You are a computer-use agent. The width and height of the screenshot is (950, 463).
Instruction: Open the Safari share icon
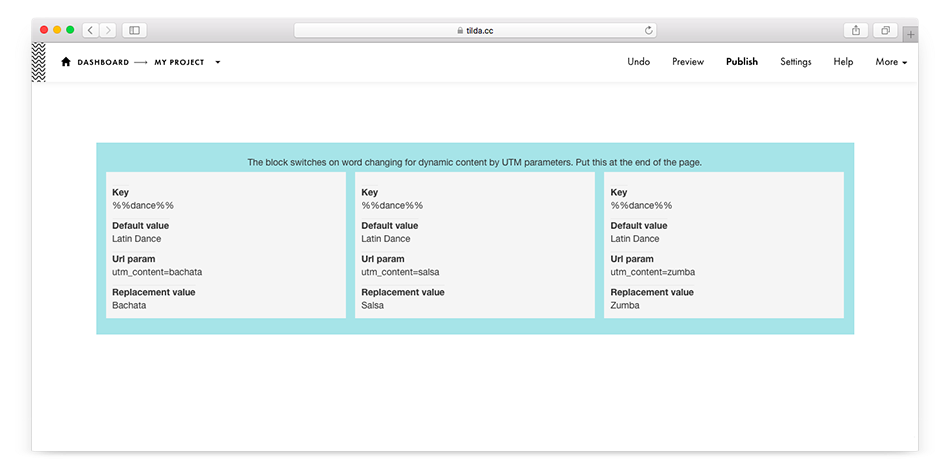(857, 31)
